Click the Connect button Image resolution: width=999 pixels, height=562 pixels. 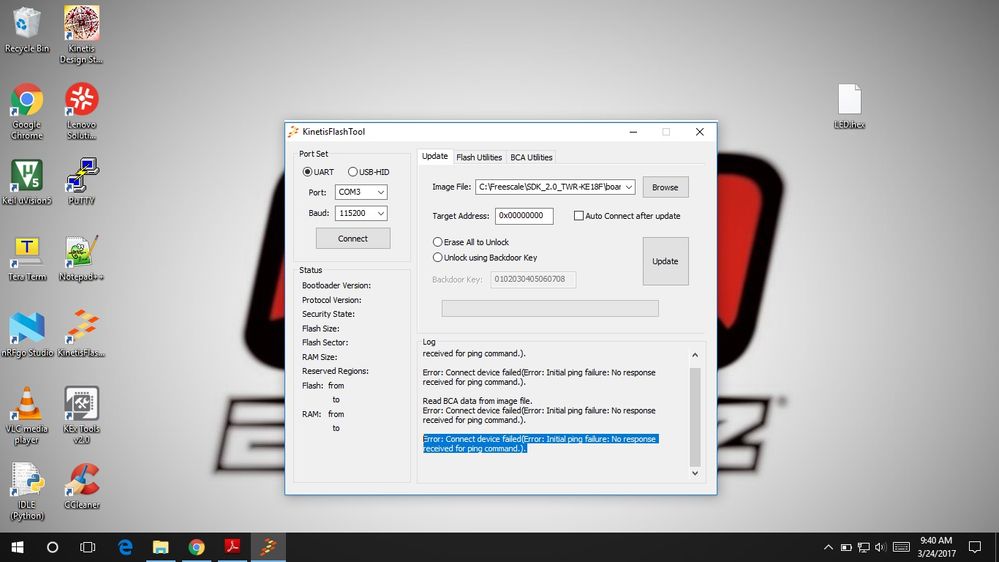pyautogui.click(x=353, y=238)
